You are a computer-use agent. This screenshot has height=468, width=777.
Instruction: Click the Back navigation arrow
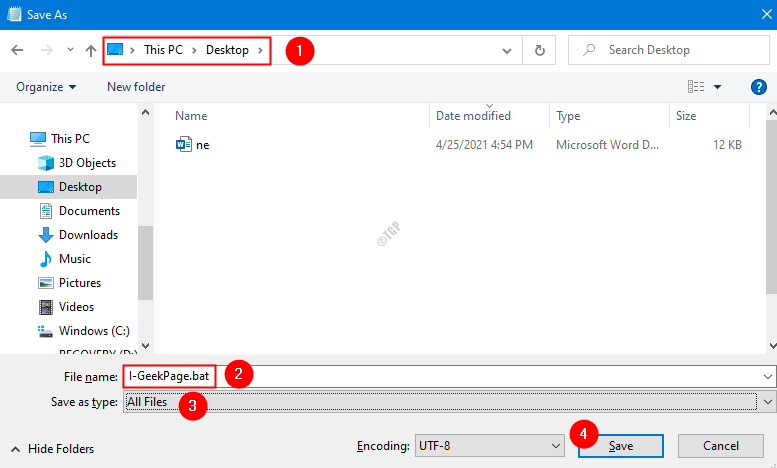[17, 50]
